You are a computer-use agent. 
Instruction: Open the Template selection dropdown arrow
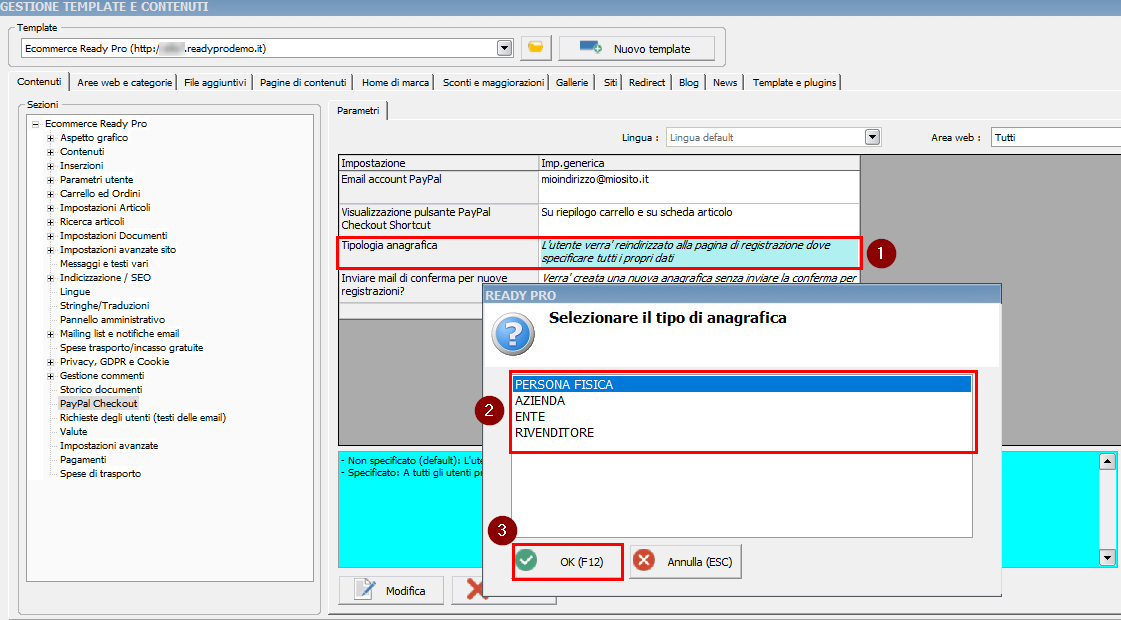pos(505,48)
